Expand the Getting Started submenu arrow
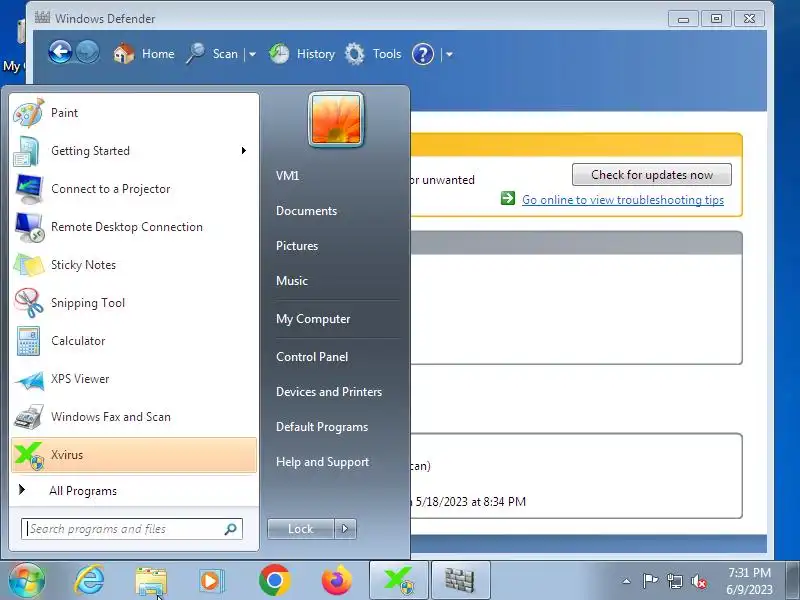The height and width of the screenshot is (600, 800). pyautogui.click(x=244, y=151)
